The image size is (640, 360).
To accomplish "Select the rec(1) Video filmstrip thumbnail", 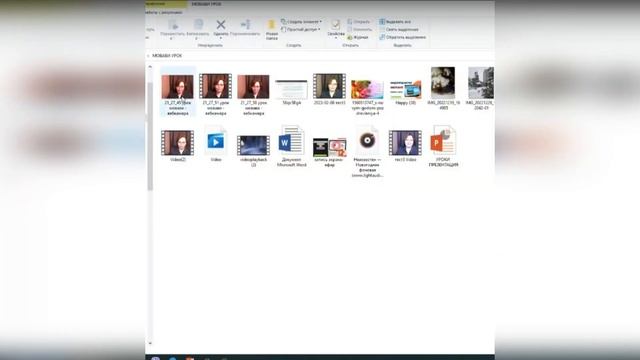I will click(405, 143).
